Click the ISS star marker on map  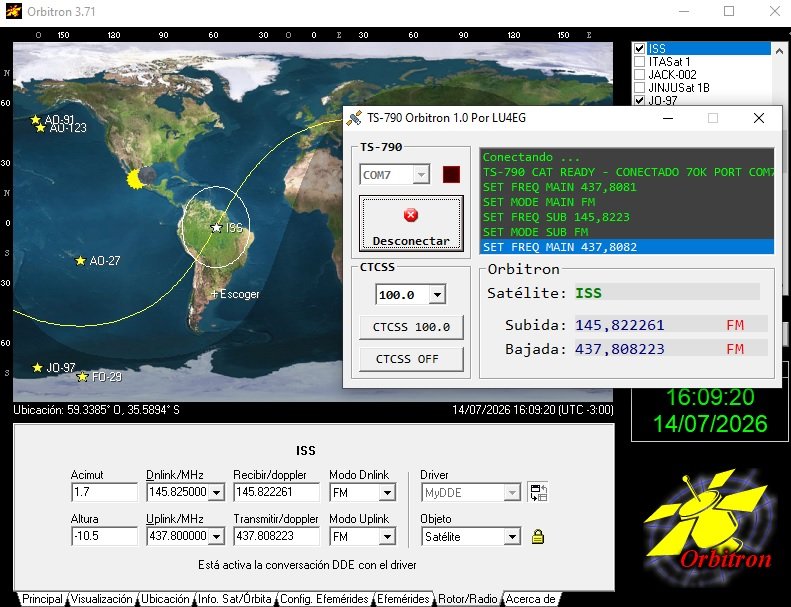pyautogui.click(x=216, y=228)
